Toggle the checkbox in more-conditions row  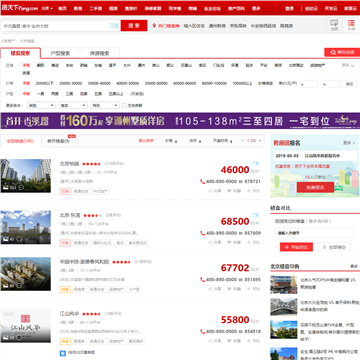point(124,105)
